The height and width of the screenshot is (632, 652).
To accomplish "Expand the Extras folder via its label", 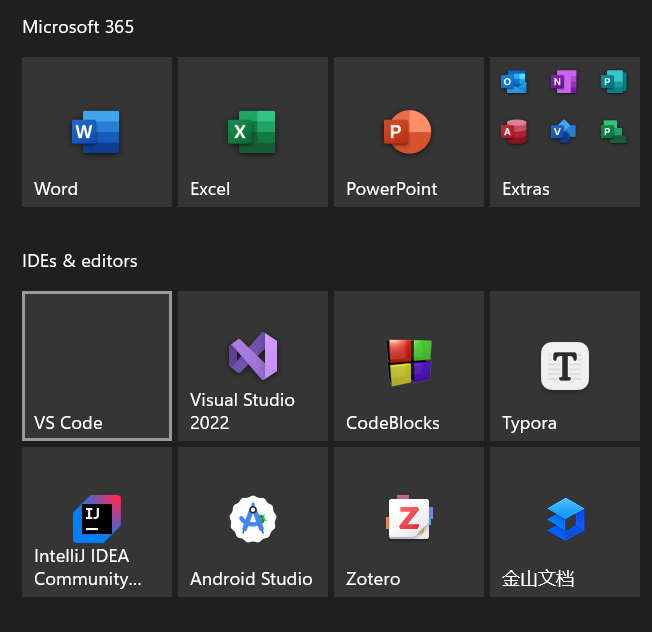I will [526, 189].
